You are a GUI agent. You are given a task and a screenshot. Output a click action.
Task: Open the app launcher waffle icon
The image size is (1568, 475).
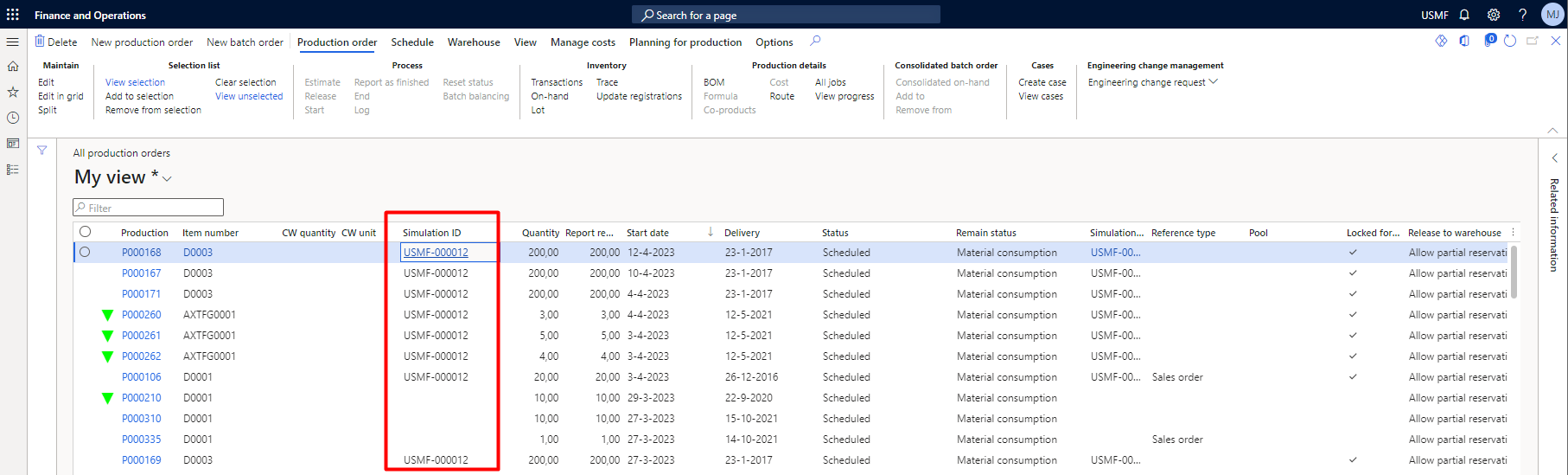tap(13, 15)
